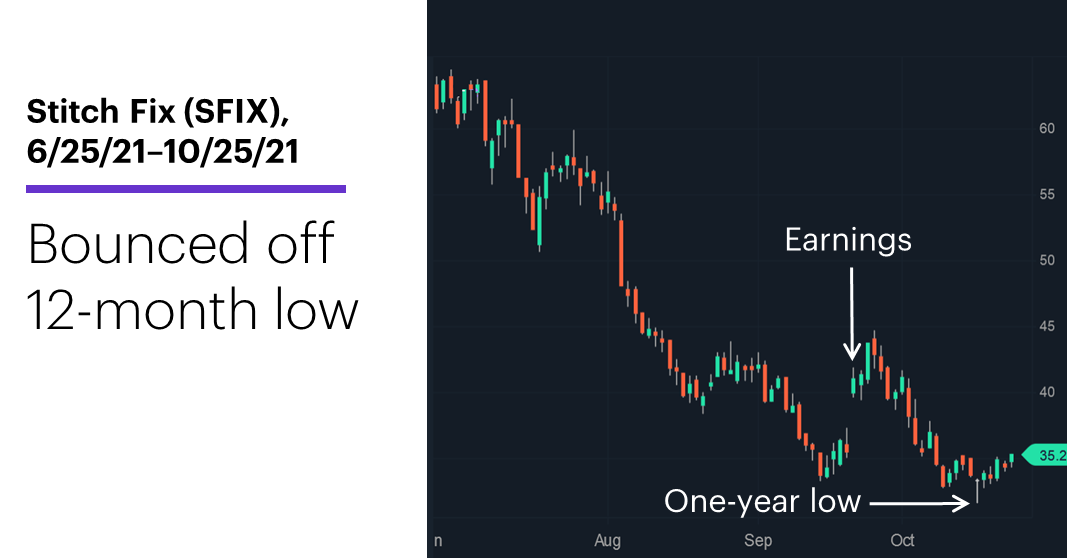This screenshot has width=1067, height=558.
Task: Click the 55 price axis label
Action: click(1047, 194)
